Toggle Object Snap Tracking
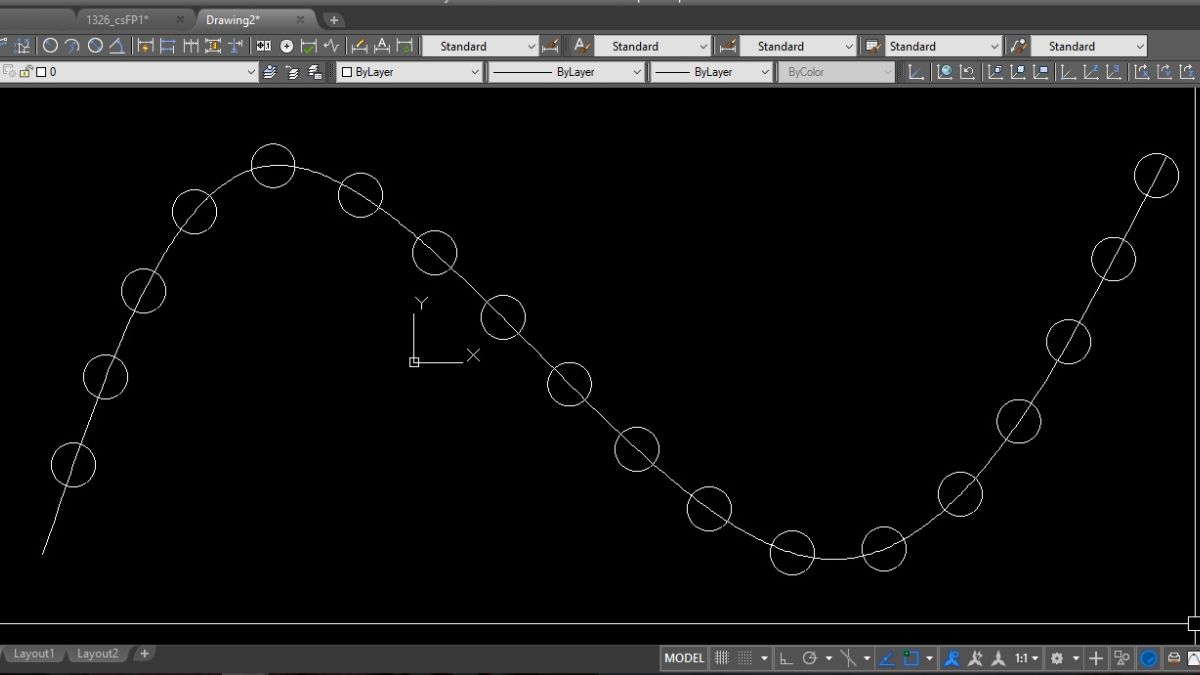This screenshot has width=1200, height=675. click(x=886, y=658)
